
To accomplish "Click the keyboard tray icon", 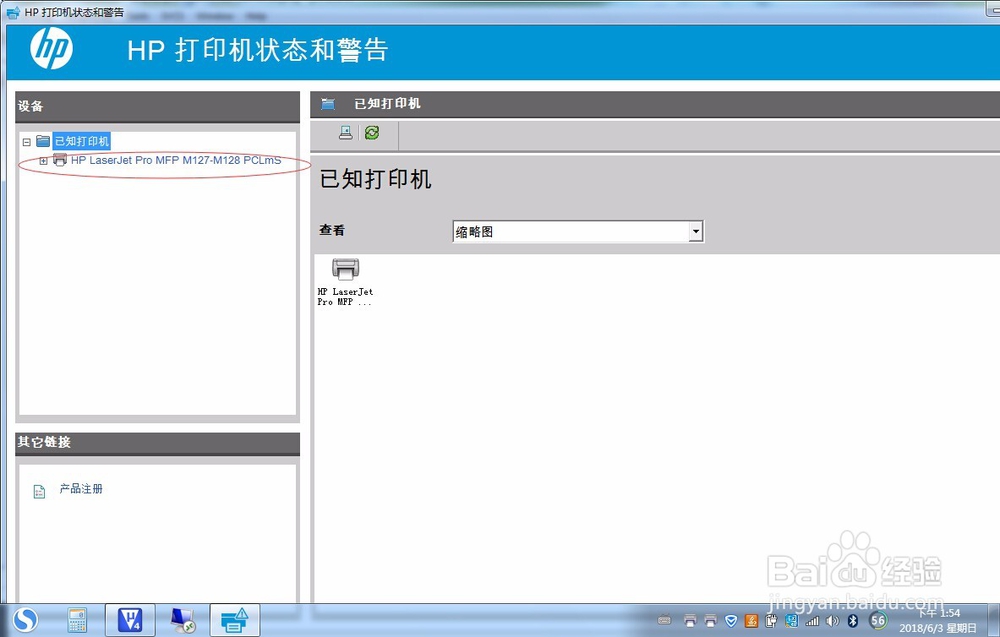I will coord(664,620).
